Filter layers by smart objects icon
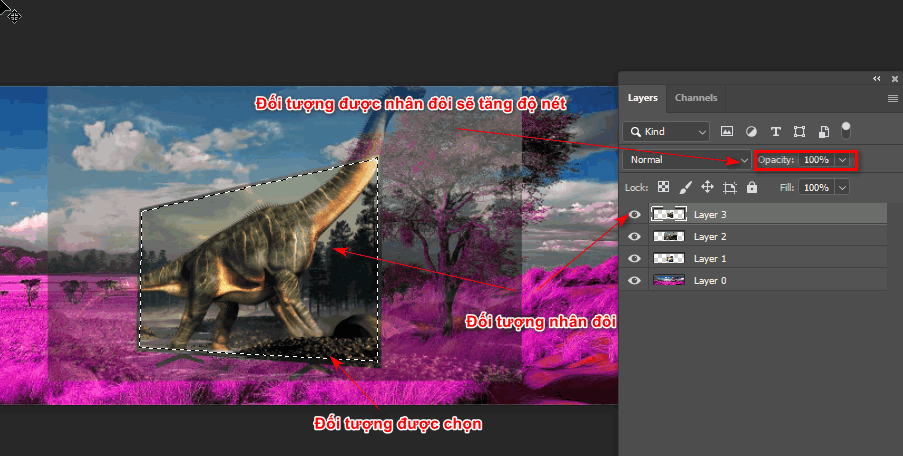 (x=824, y=131)
